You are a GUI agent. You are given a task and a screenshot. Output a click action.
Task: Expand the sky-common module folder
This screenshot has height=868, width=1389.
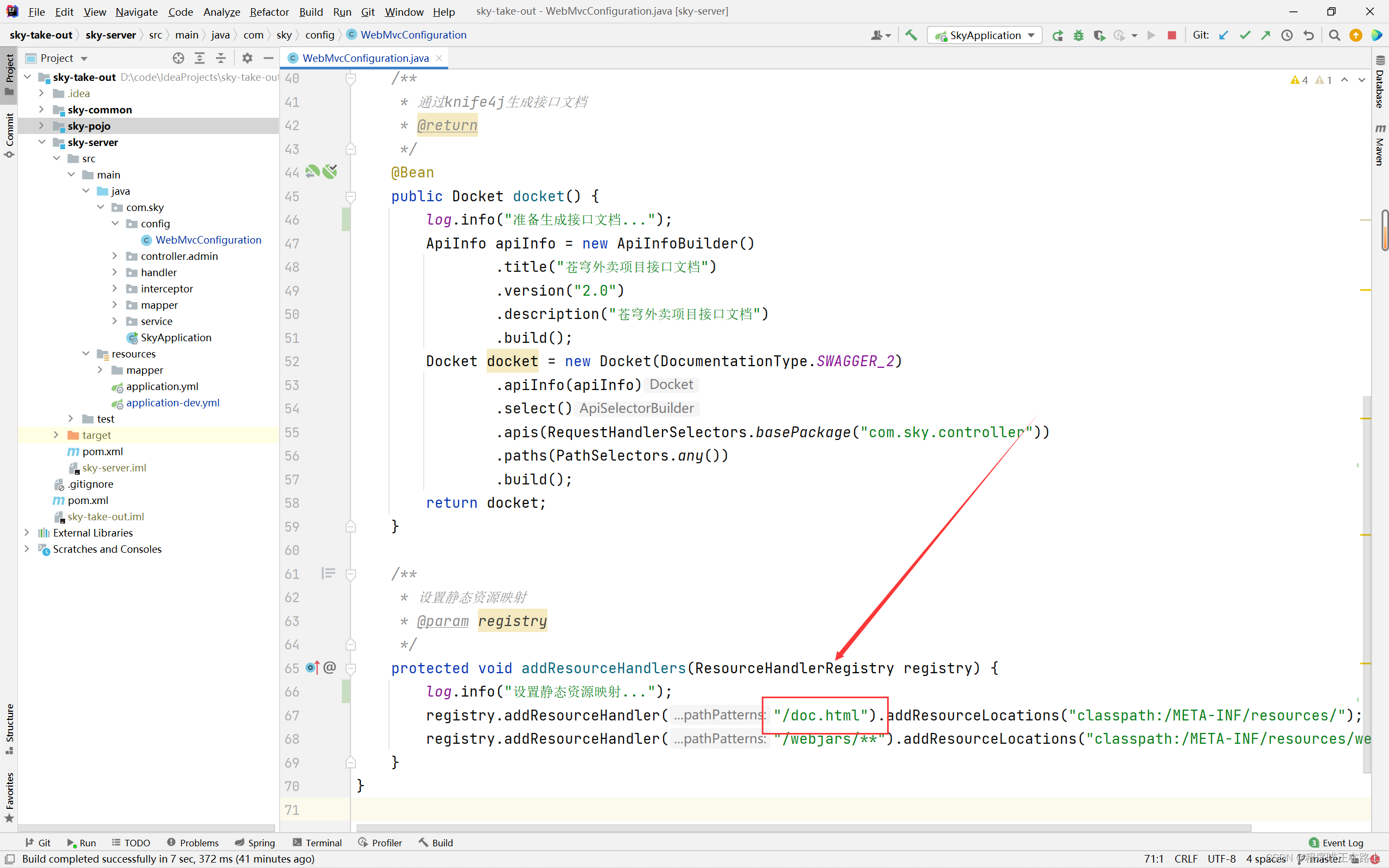[x=41, y=109]
